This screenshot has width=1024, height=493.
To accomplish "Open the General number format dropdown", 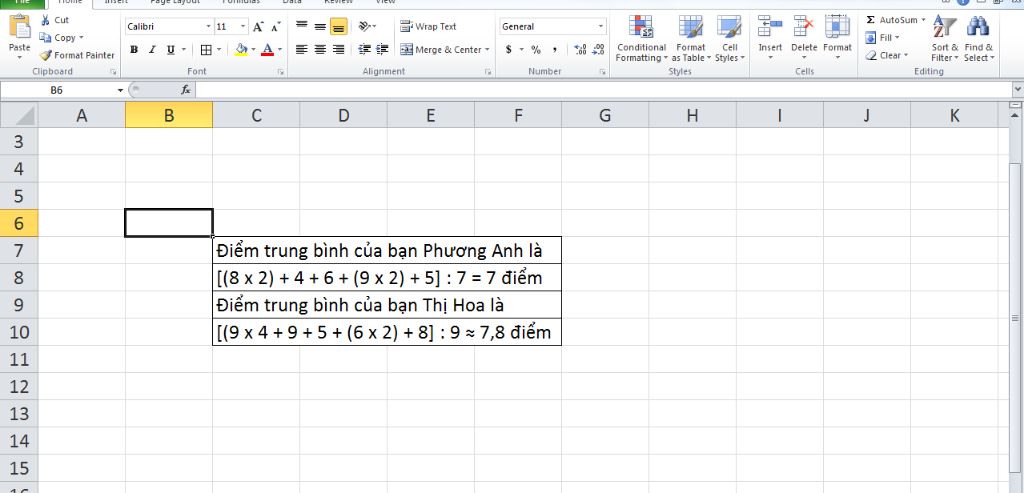I will [601, 27].
